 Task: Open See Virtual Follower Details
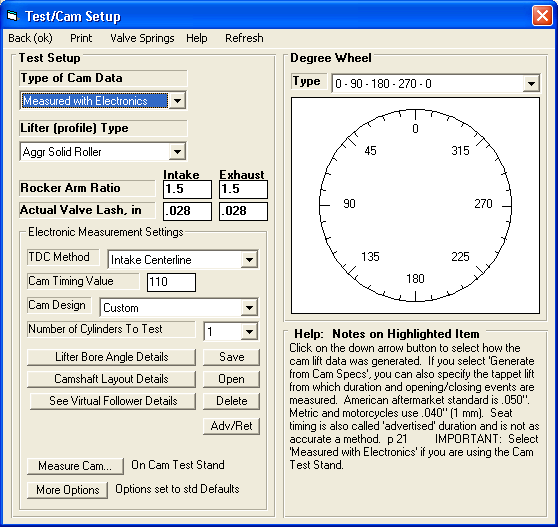click(x=113, y=401)
